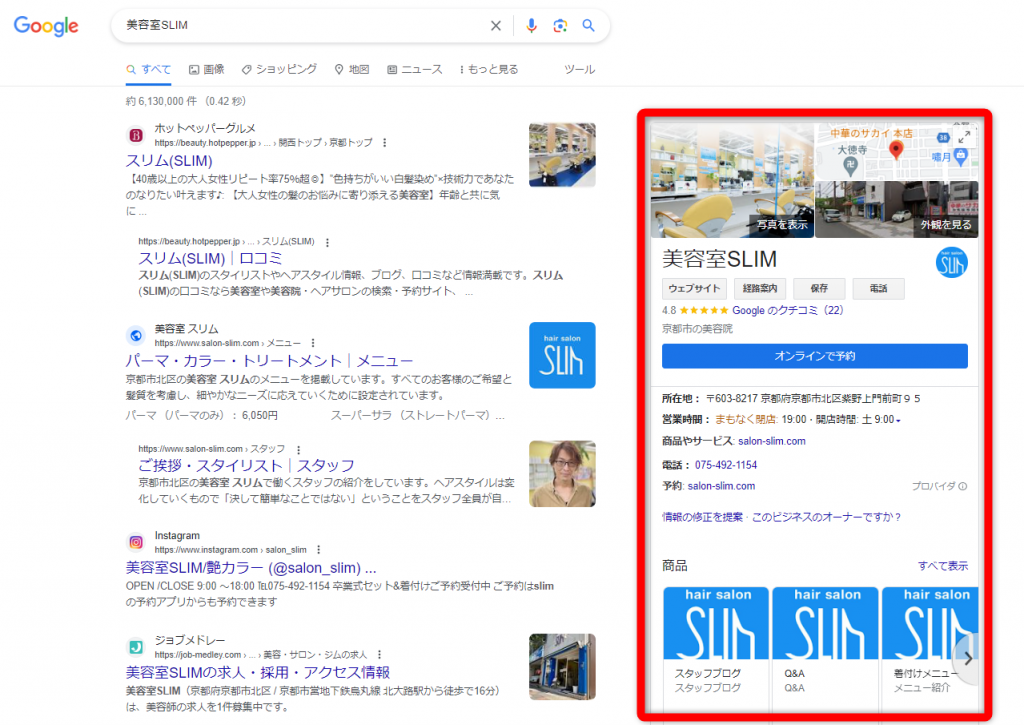This screenshot has height=725, width=1024.
Task: Open Google のクチコミ (22) reviews
Action: (788, 310)
